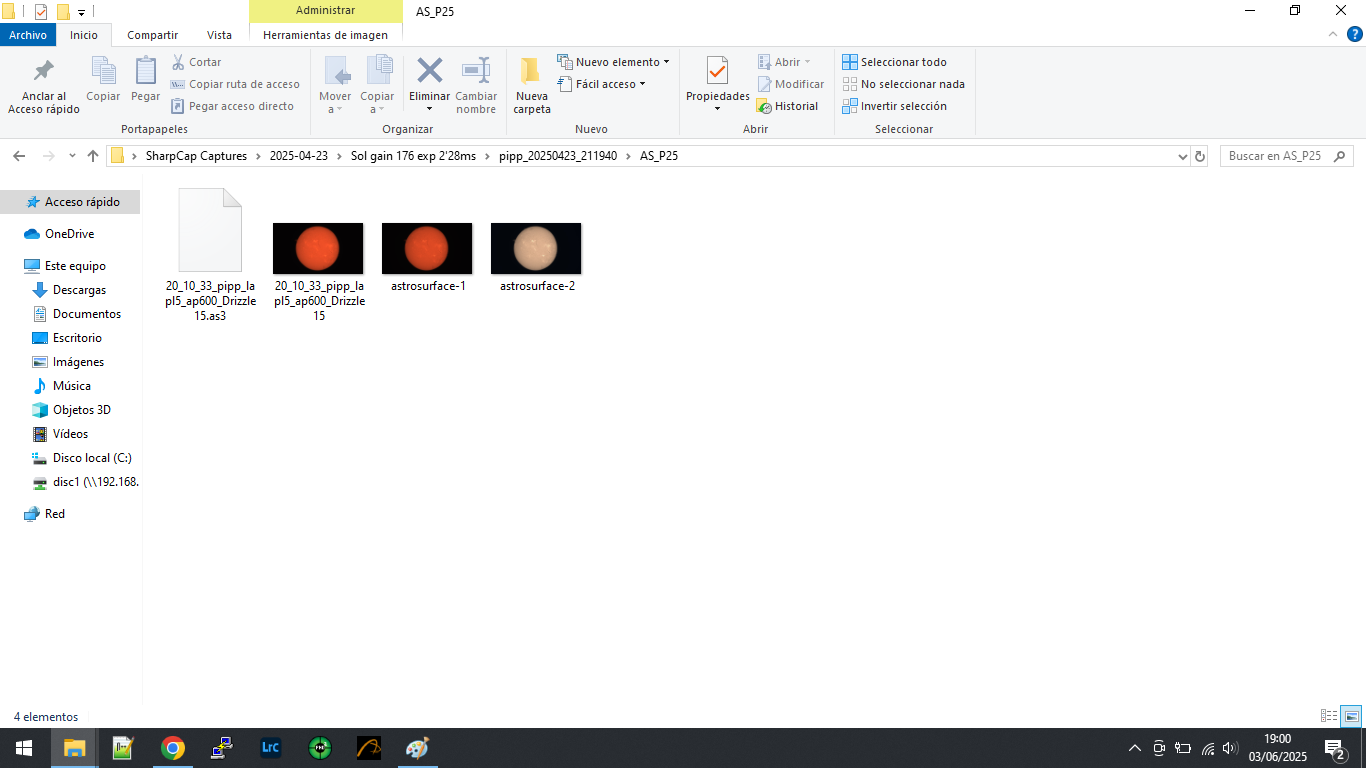Click Cortar in the clipboard group

(196, 62)
